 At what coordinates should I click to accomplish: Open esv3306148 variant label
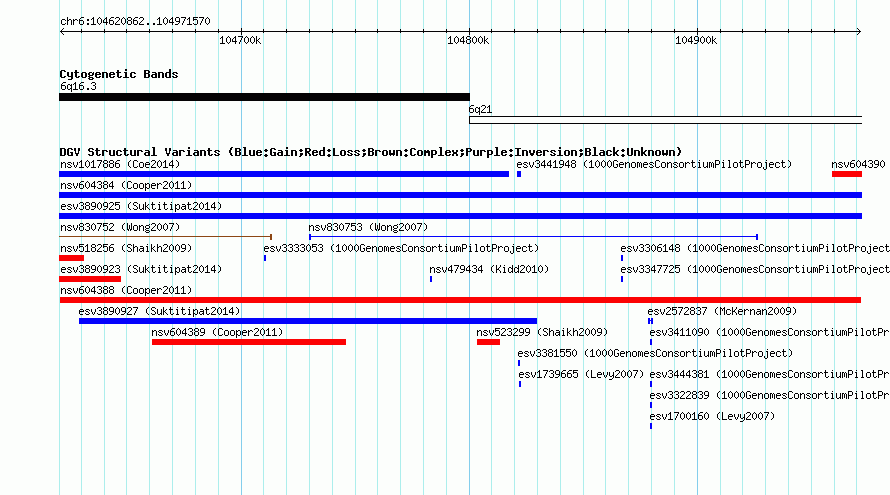pos(754,248)
